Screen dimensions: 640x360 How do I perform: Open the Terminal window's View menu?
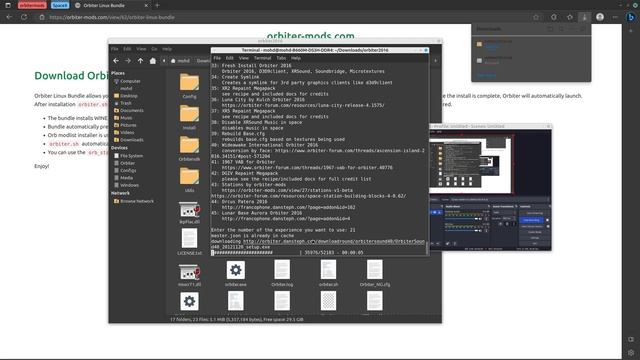tap(244, 58)
